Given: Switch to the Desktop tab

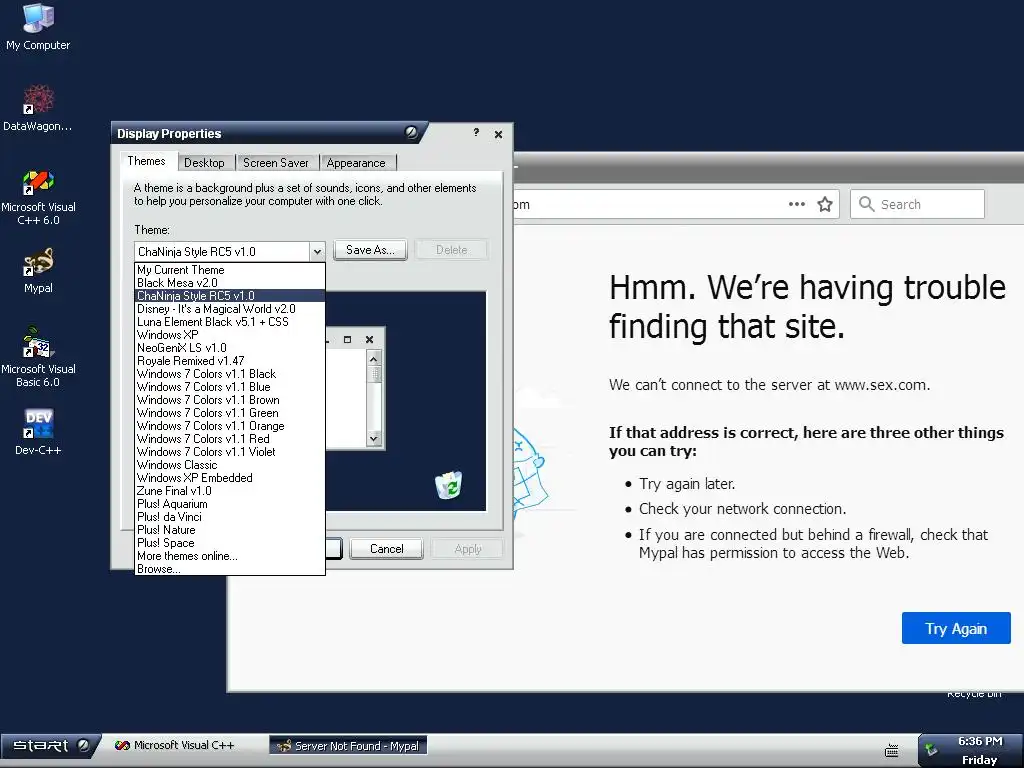Looking at the screenshot, I should [x=204, y=163].
